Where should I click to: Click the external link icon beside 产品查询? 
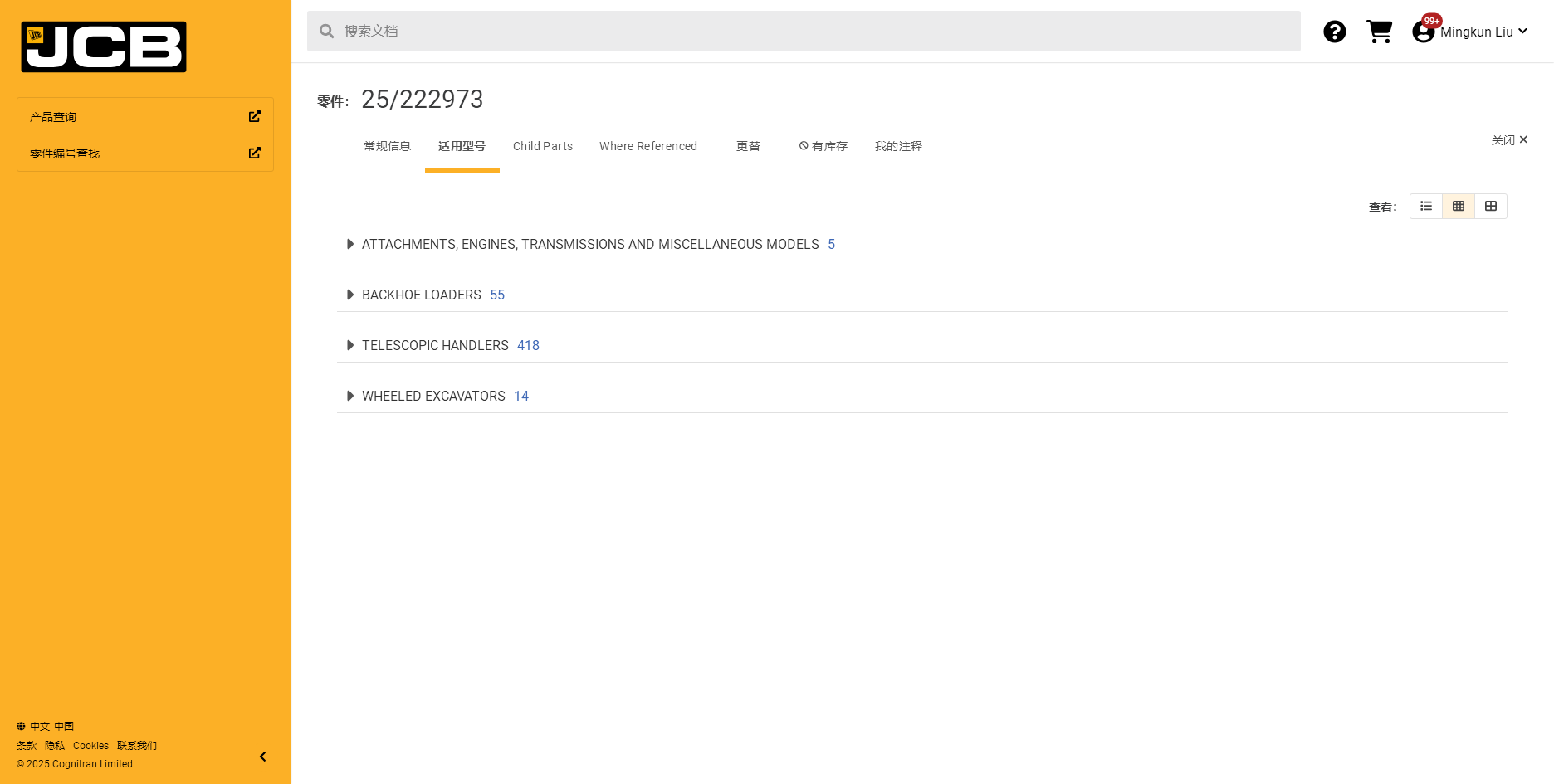(255, 117)
